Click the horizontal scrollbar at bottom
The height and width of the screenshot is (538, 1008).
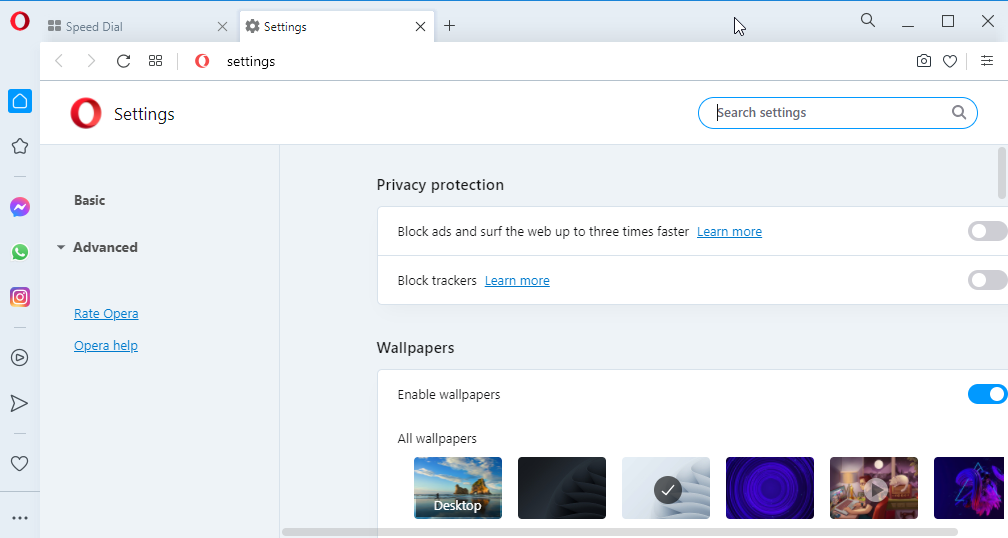pos(620,532)
